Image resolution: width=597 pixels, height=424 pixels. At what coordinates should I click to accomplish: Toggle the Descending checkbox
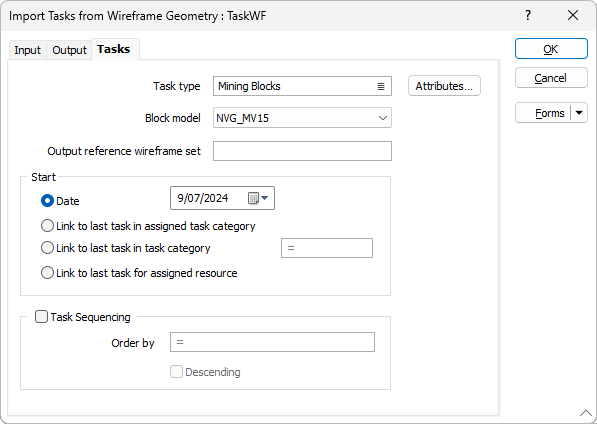coord(176,371)
